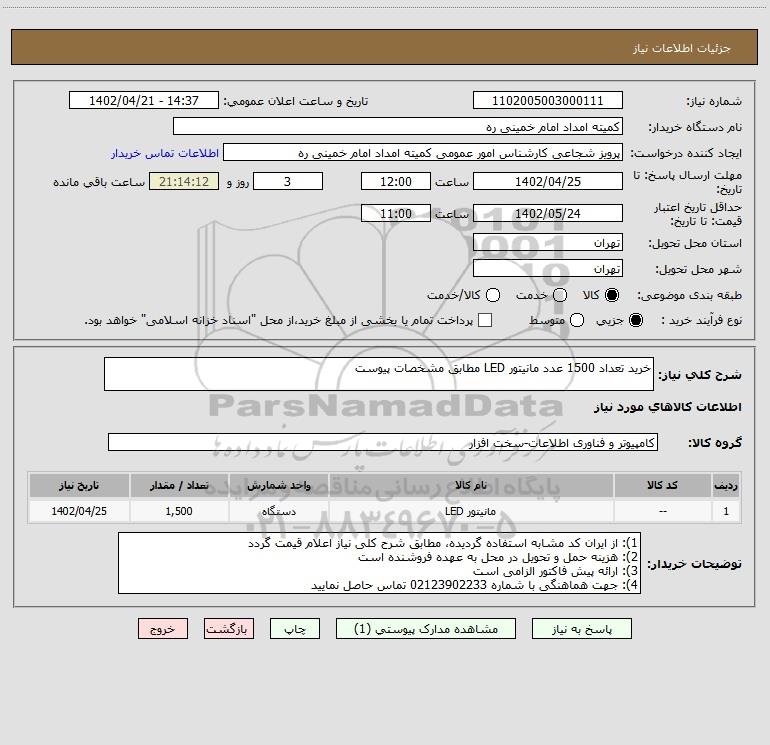Click the تعداد / مقدار column header
This screenshot has height=745, width=770.
(179, 486)
